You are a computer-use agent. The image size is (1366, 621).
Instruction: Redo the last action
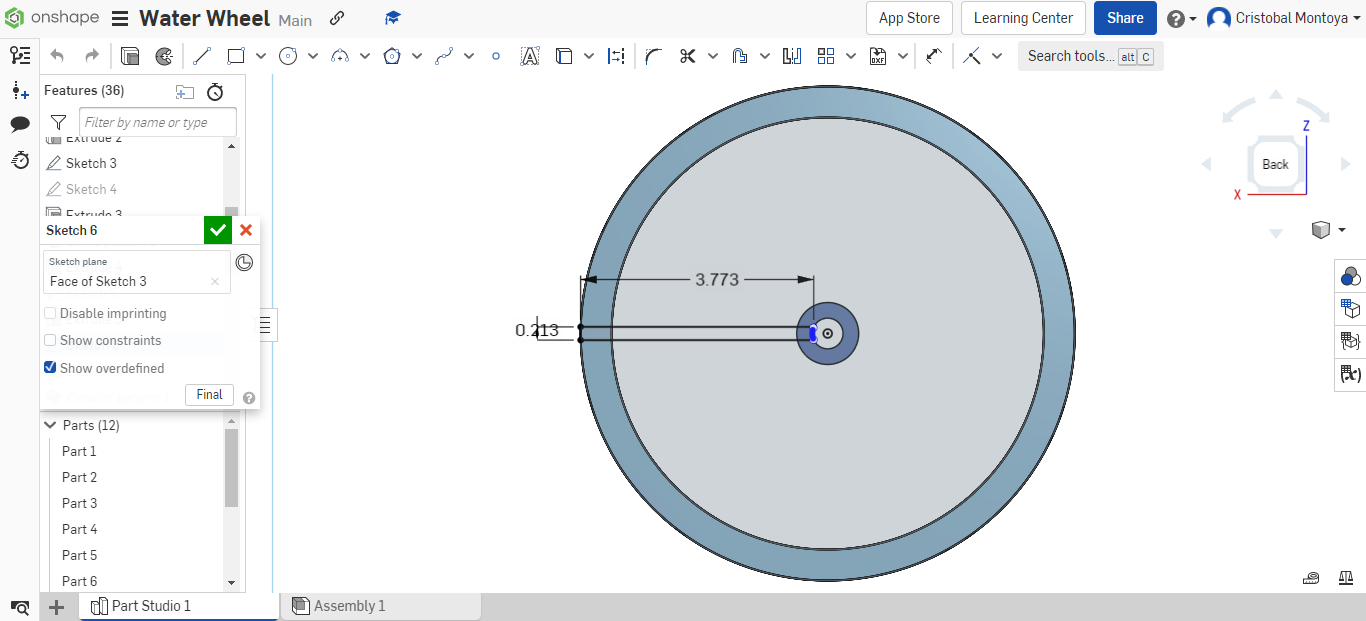pos(91,56)
